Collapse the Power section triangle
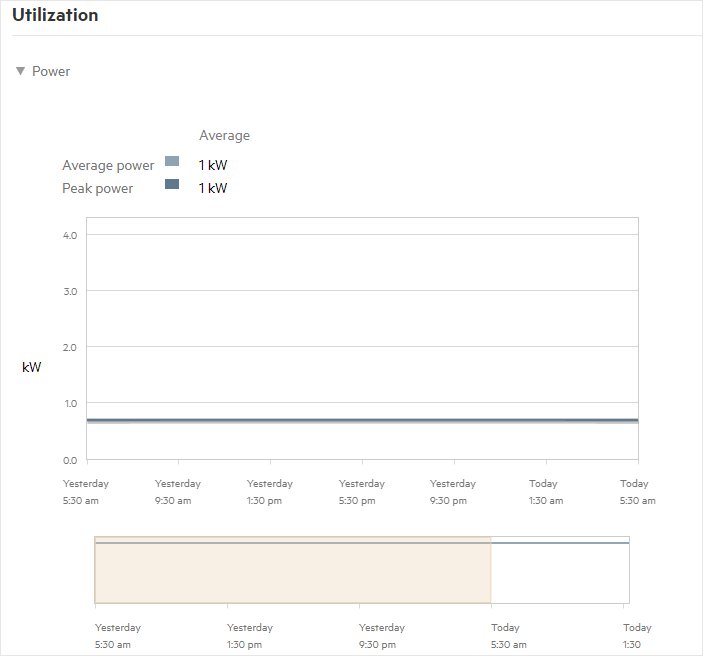Image resolution: width=703 pixels, height=656 pixels. point(20,71)
